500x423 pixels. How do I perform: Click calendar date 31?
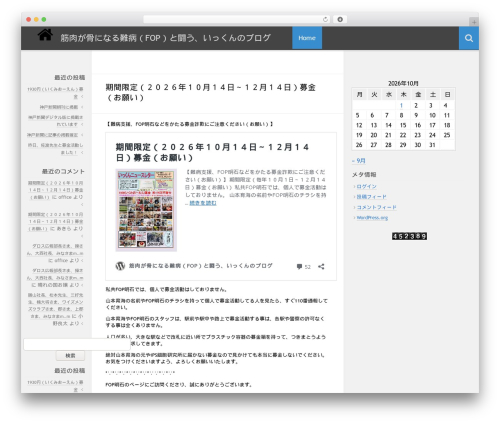432,145
